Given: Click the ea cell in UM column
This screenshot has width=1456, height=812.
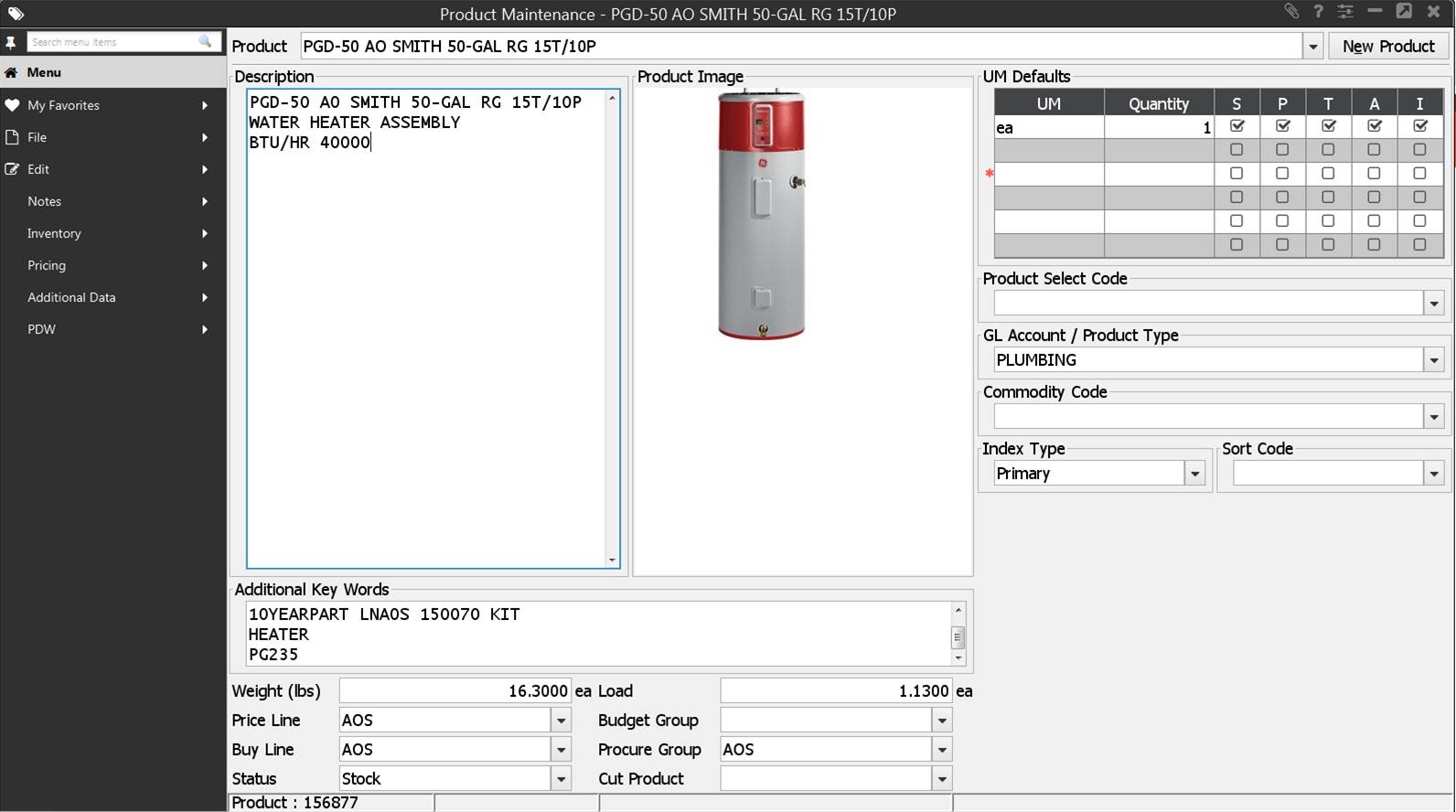Looking at the screenshot, I should point(1049,128).
